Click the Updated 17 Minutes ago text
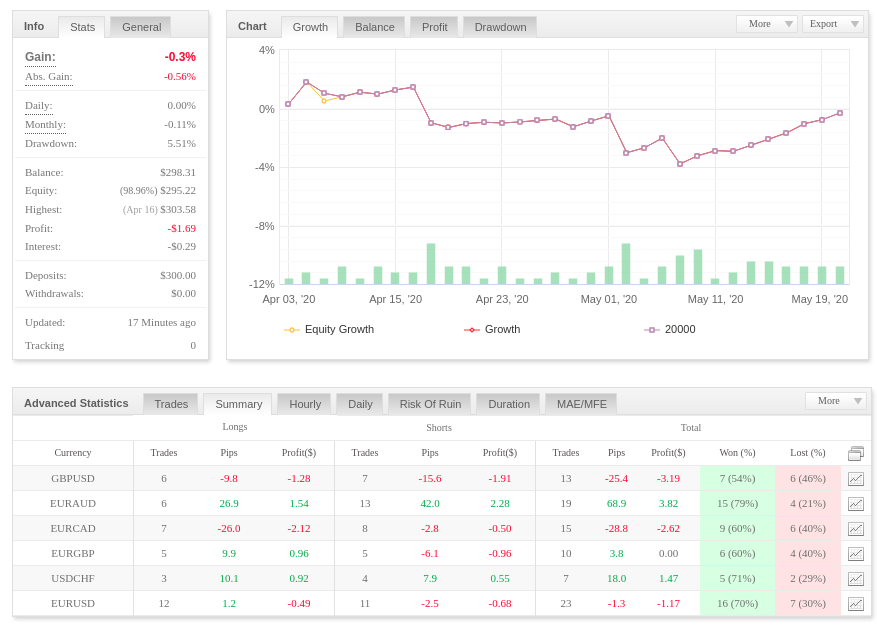 162,323
